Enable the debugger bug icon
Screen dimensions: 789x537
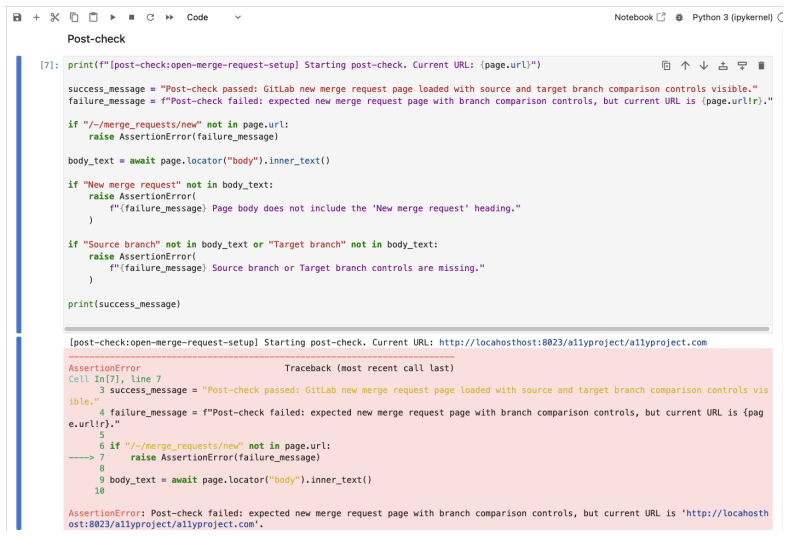pyautogui.click(x=679, y=17)
